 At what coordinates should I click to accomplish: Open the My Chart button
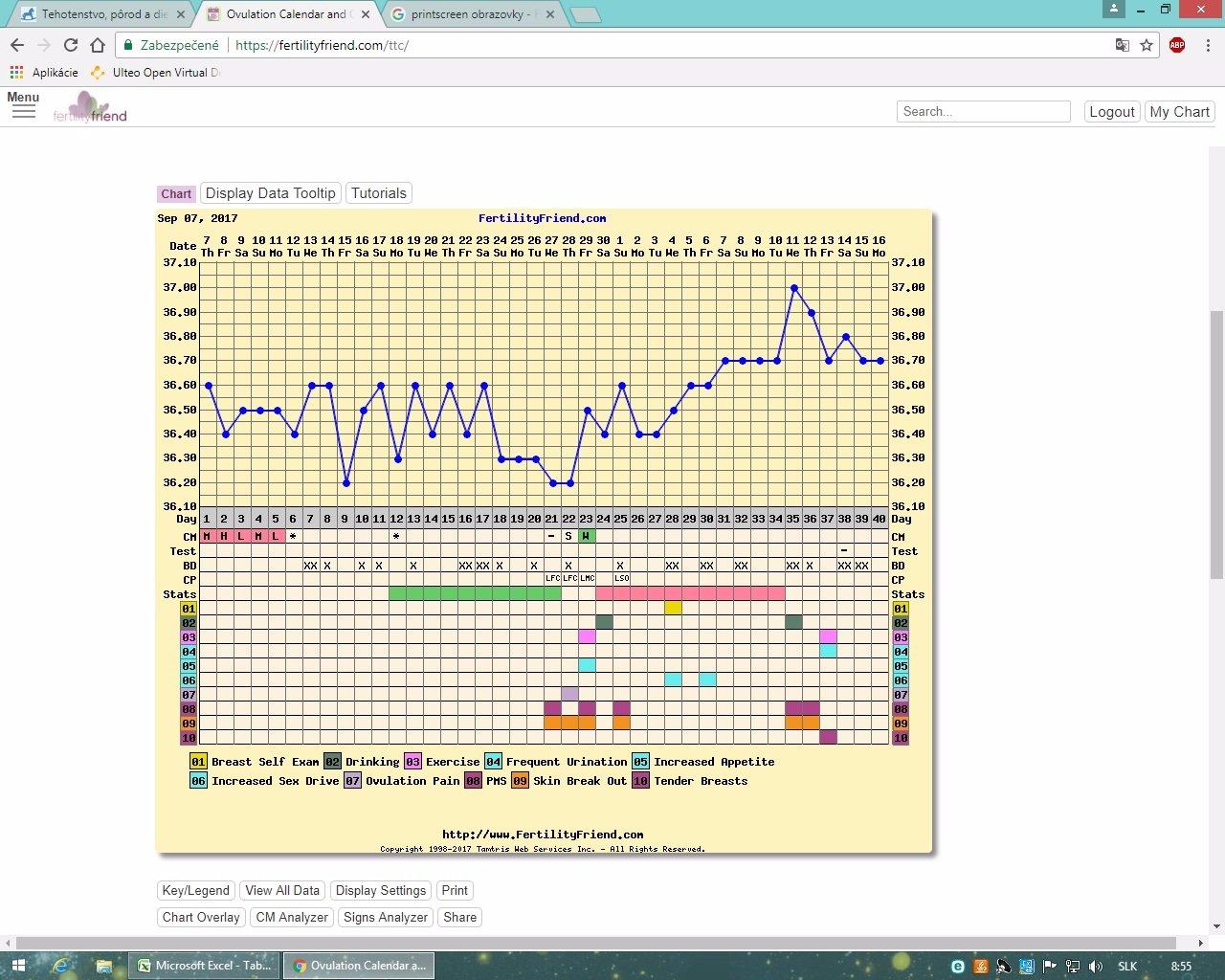pos(1179,112)
